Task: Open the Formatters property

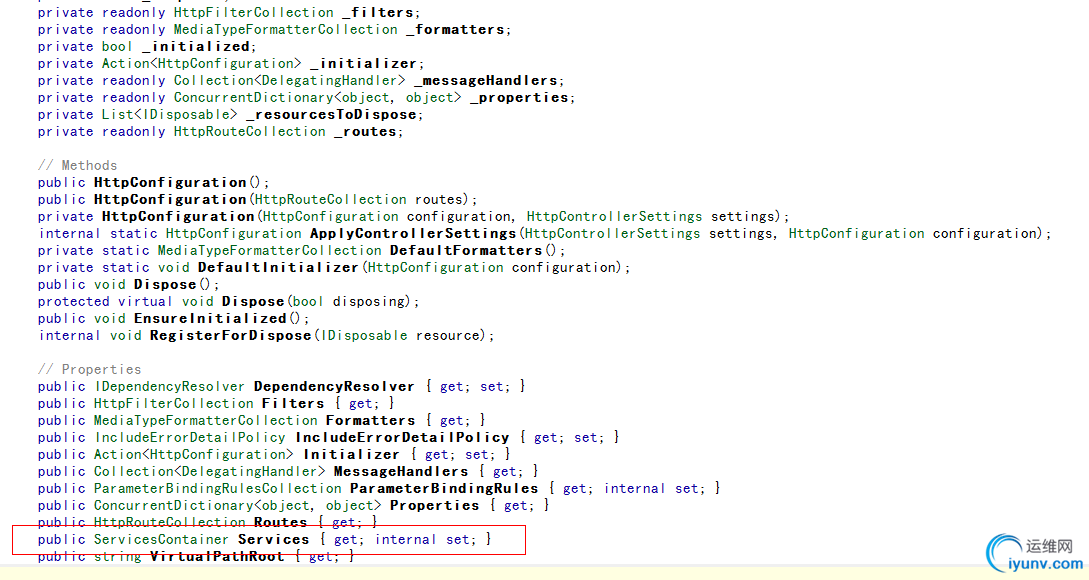Action: click(x=370, y=420)
